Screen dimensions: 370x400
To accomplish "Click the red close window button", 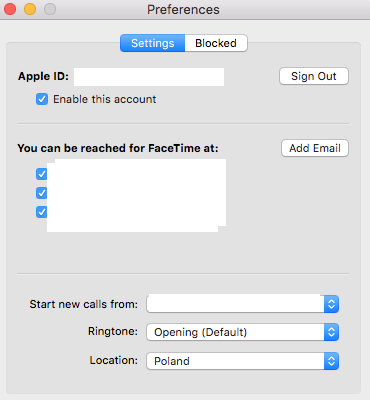I will 10,9.
